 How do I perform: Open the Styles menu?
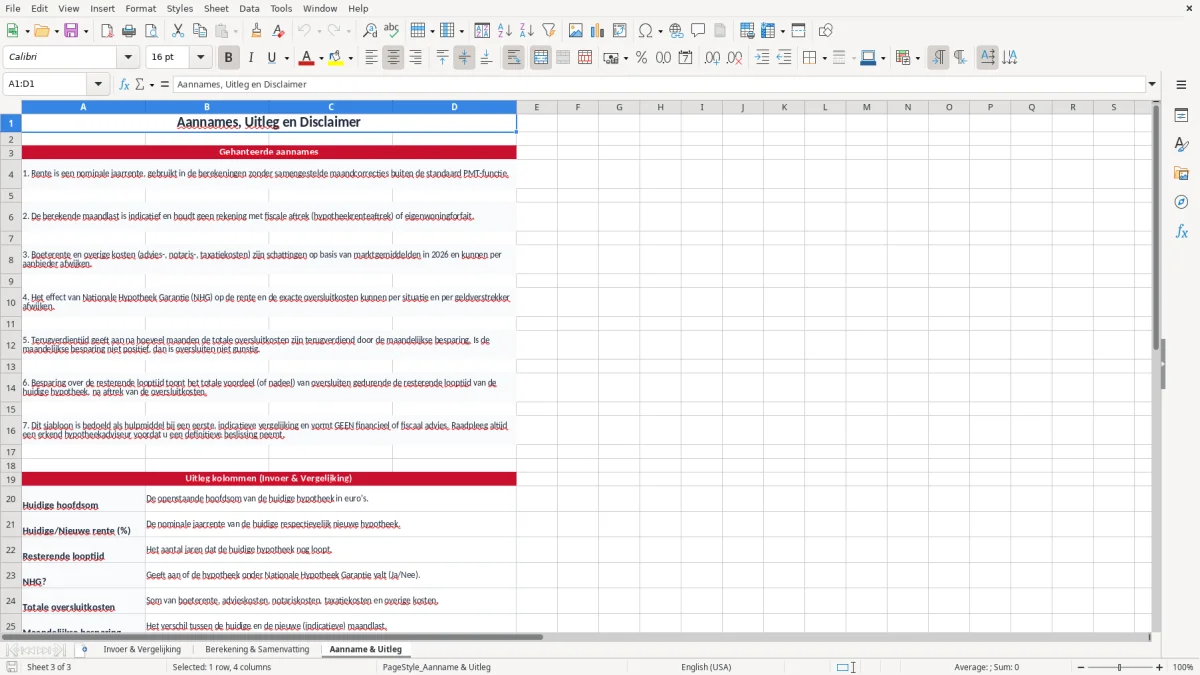coord(180,8)
